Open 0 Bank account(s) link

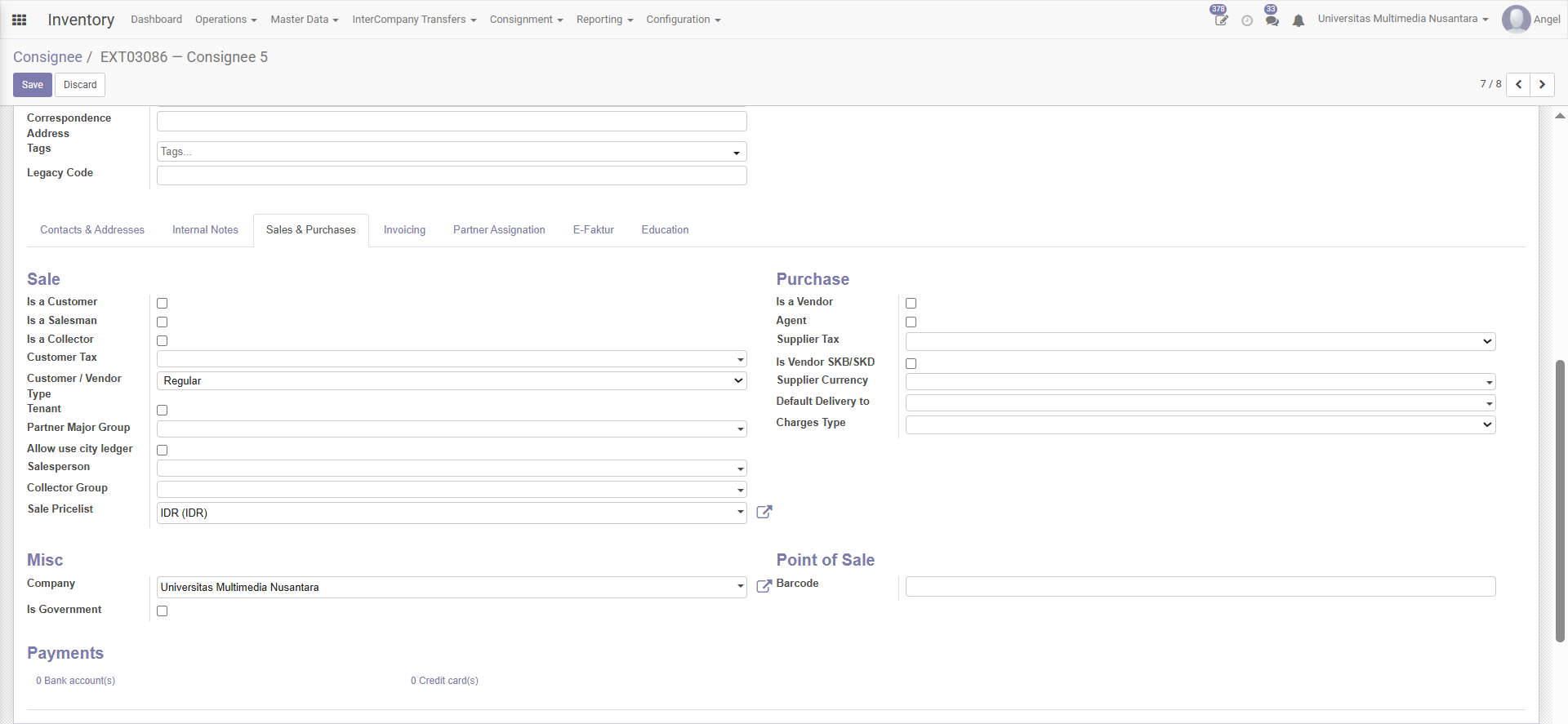[x=75, y=681]
